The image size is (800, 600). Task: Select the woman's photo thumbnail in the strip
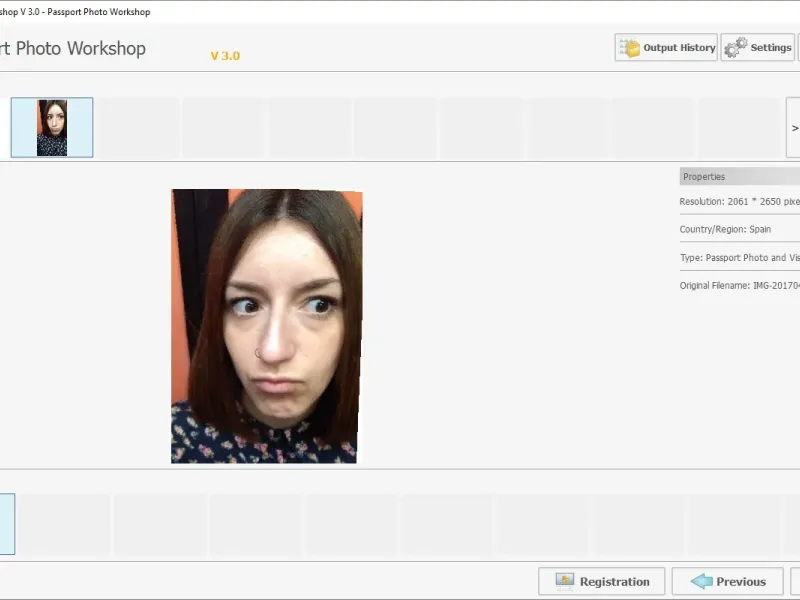52,128
